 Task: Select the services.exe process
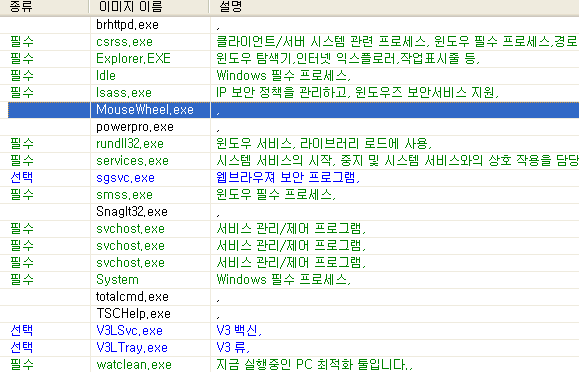132,161
